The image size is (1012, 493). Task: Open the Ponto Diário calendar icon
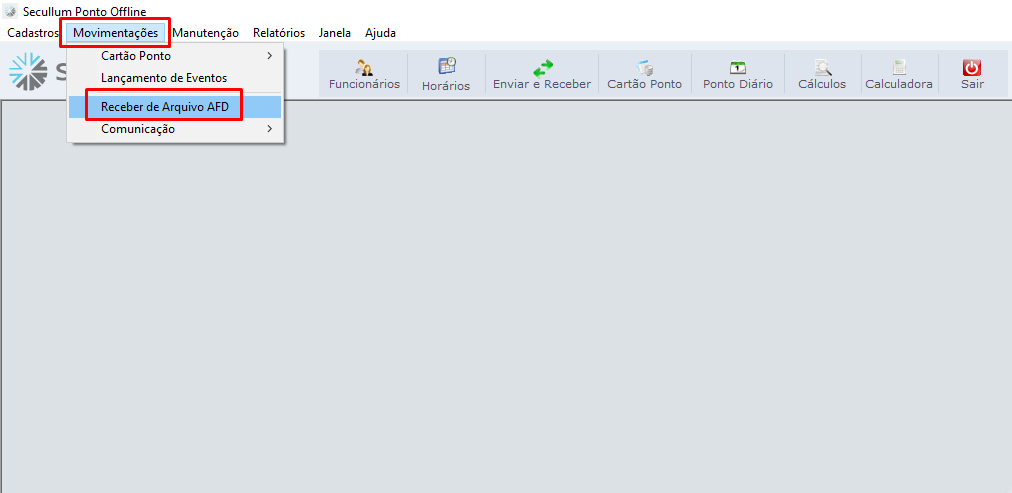click(x=738, y=68)
